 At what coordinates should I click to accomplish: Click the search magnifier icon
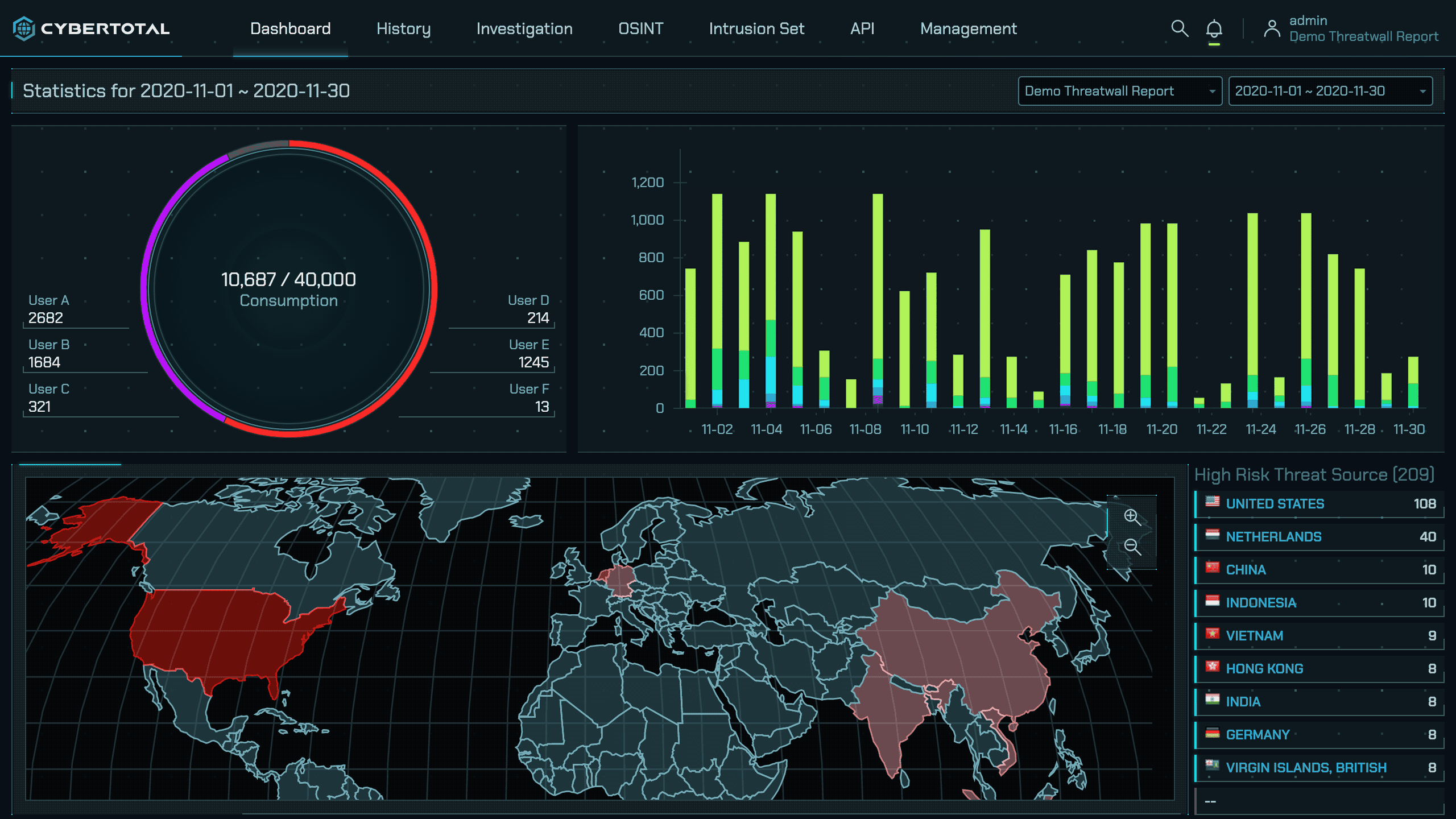click(1180, 28)
